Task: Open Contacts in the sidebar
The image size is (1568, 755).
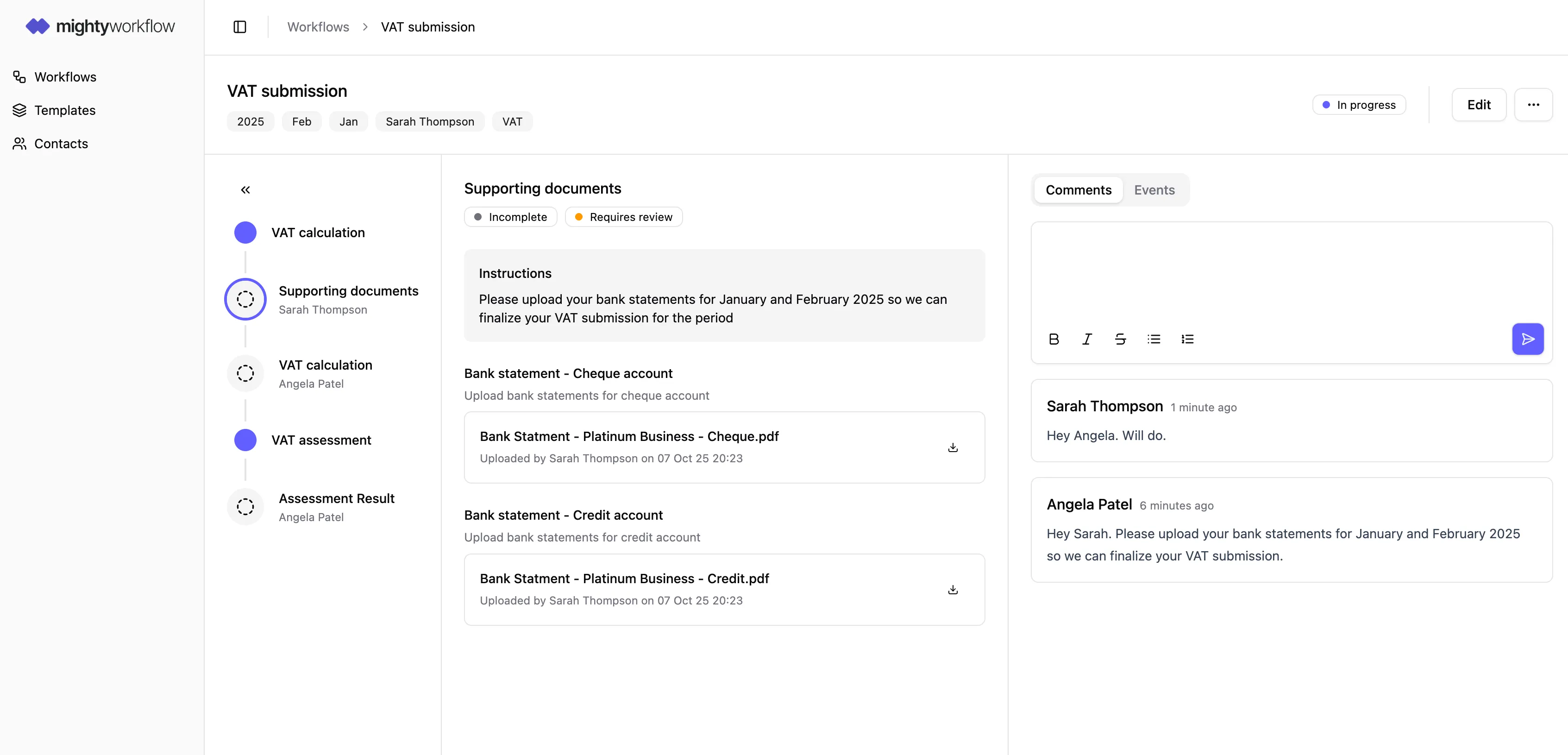Action: coord(61,144)
